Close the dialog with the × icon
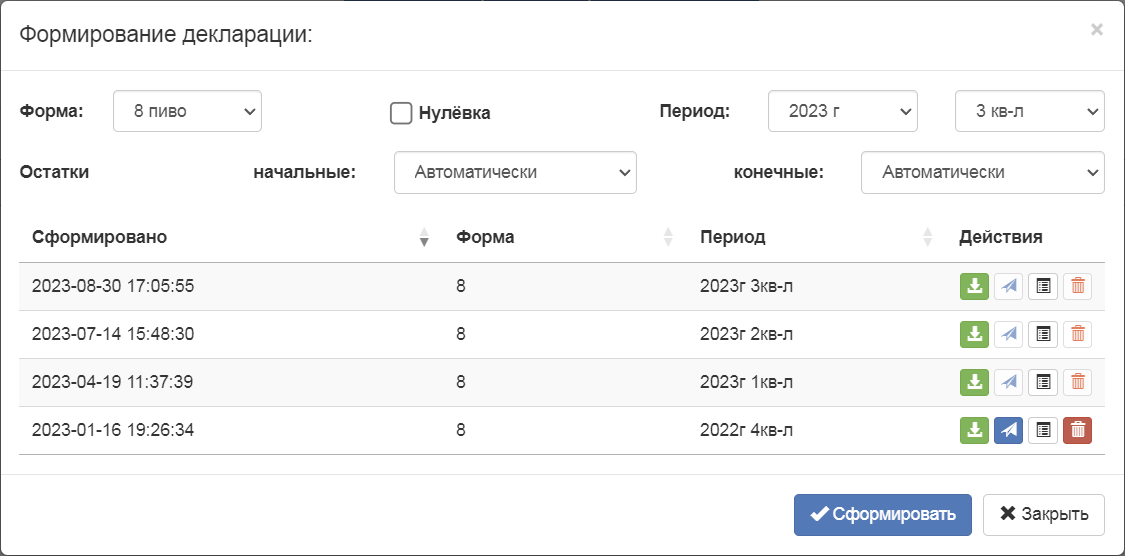Image resolution: width=1125 pixels, height=556 pixels. tap(1097, 30)
